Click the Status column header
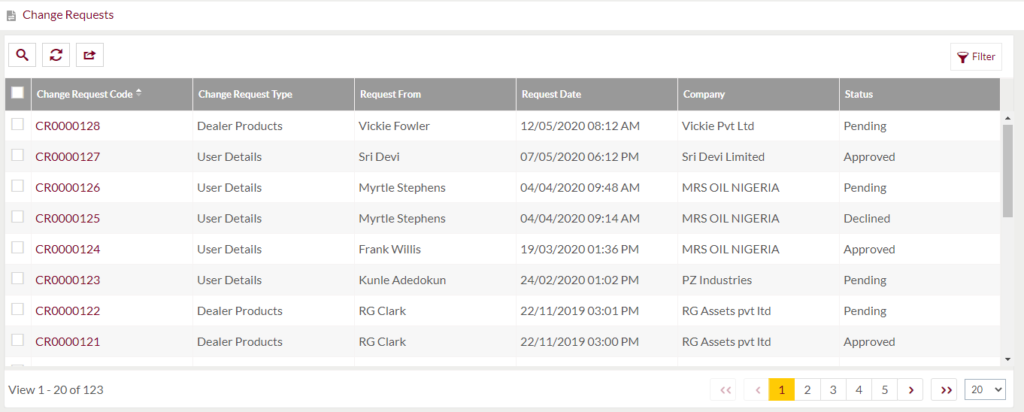The height and width of the screenshot is (412, 1024). point(858,94)
